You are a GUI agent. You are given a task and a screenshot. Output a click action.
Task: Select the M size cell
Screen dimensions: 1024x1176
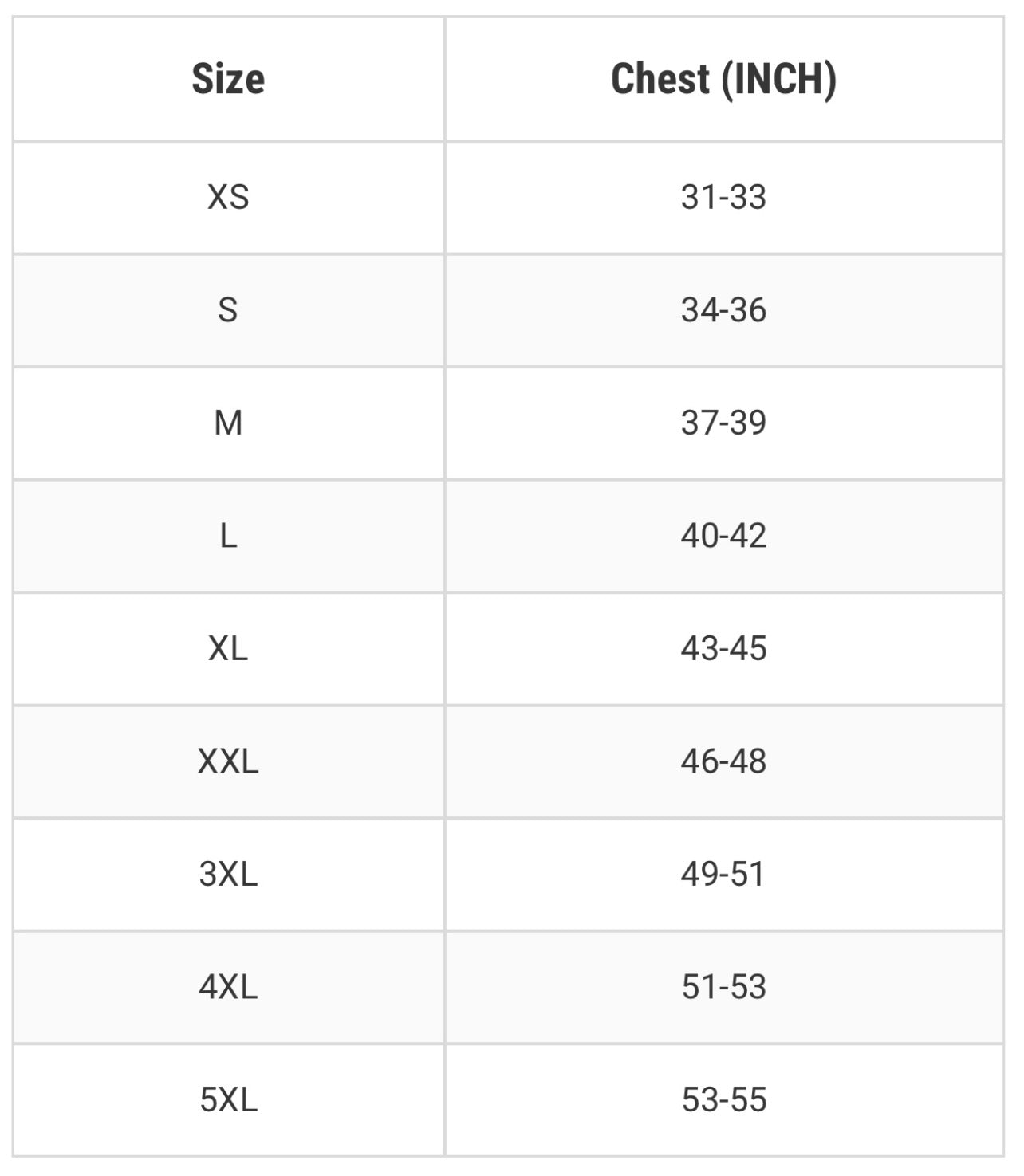228,423
